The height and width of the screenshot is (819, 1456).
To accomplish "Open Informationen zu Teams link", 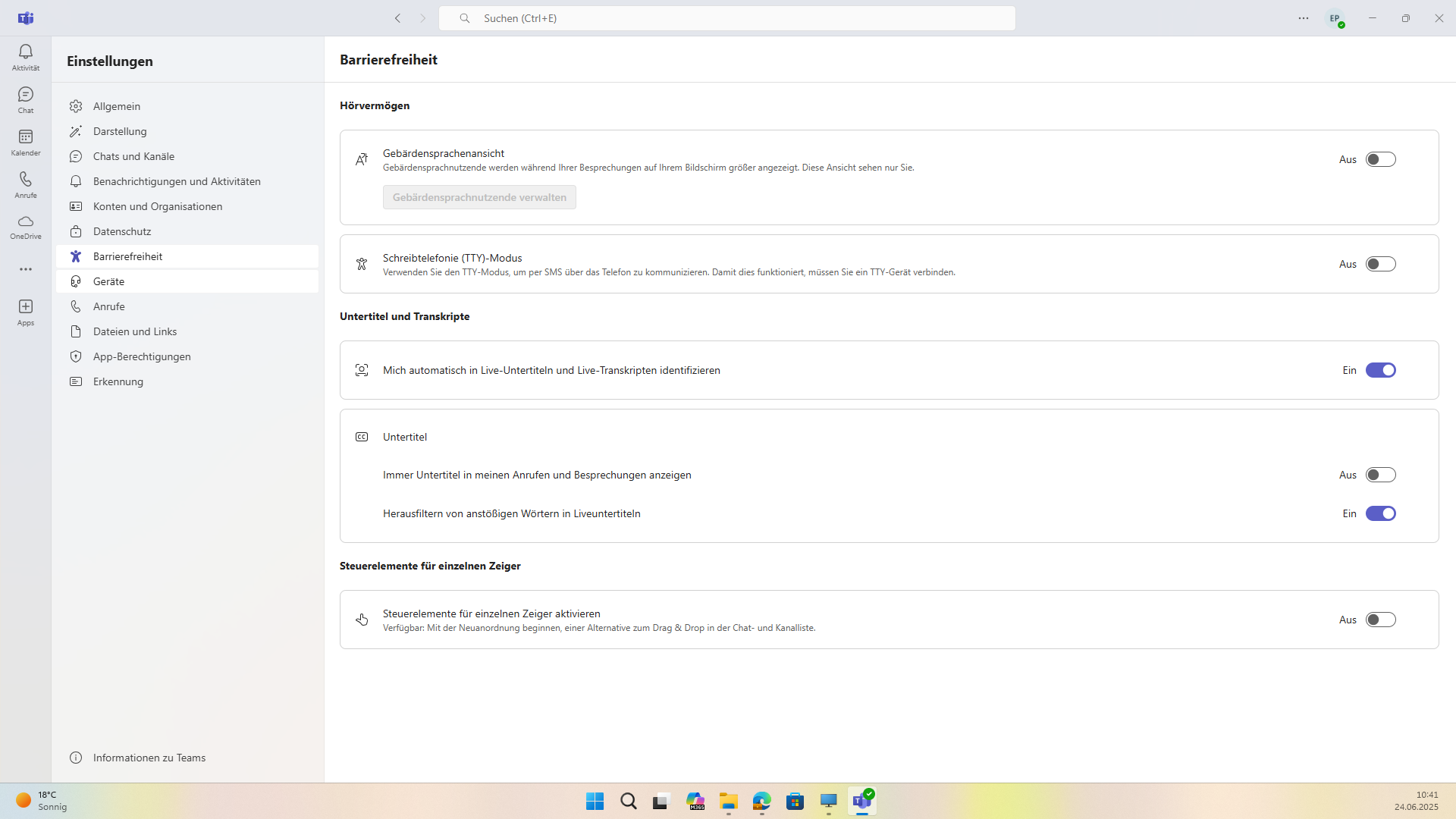I will coord(149,758).
